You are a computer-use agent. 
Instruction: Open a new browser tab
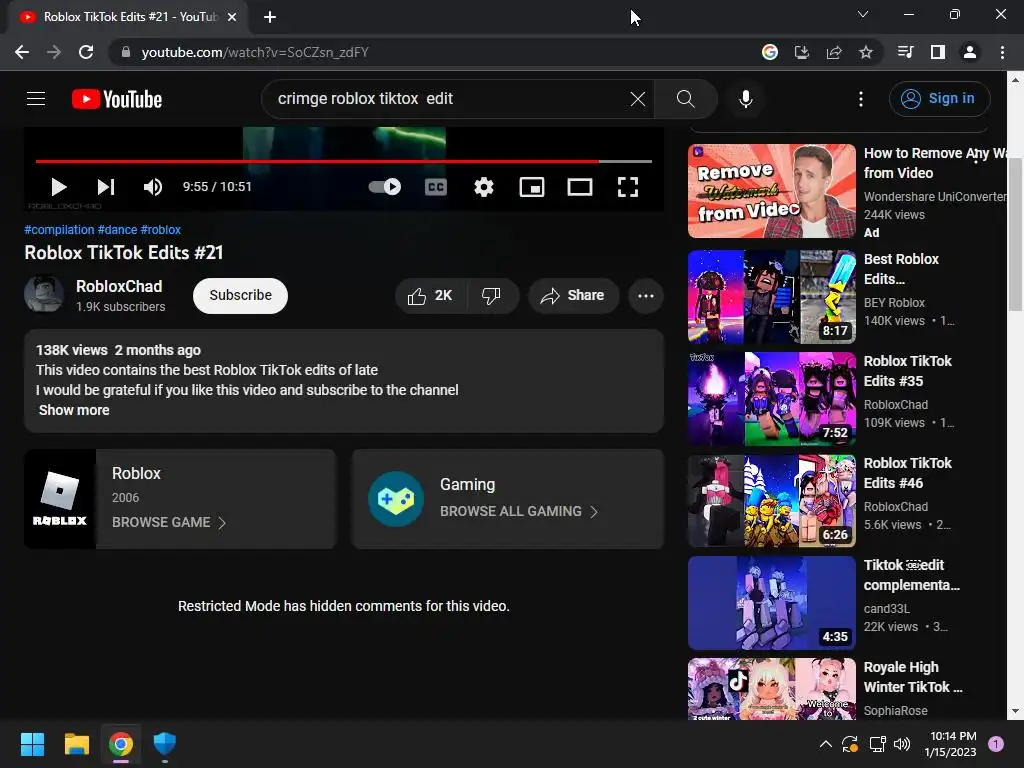270,17
